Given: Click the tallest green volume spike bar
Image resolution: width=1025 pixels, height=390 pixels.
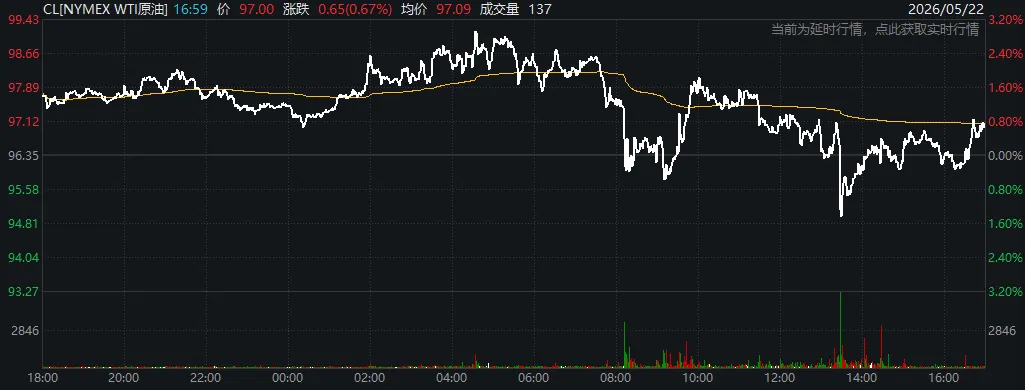Looking at the screenshot, I should [841, 329].
